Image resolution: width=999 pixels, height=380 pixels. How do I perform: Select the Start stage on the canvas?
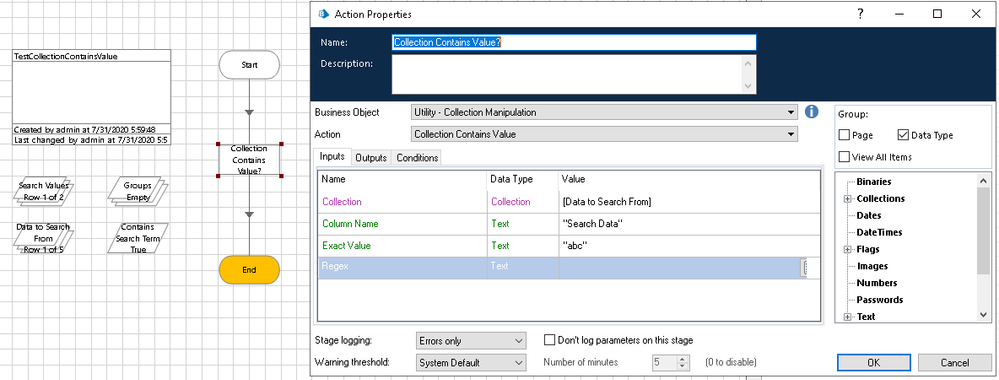249,65
